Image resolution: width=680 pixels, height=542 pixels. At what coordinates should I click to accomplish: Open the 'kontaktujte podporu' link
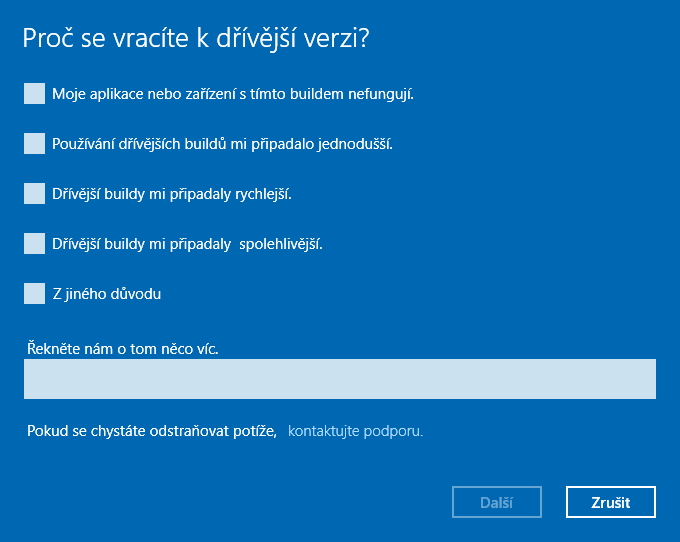coord(355,431)
